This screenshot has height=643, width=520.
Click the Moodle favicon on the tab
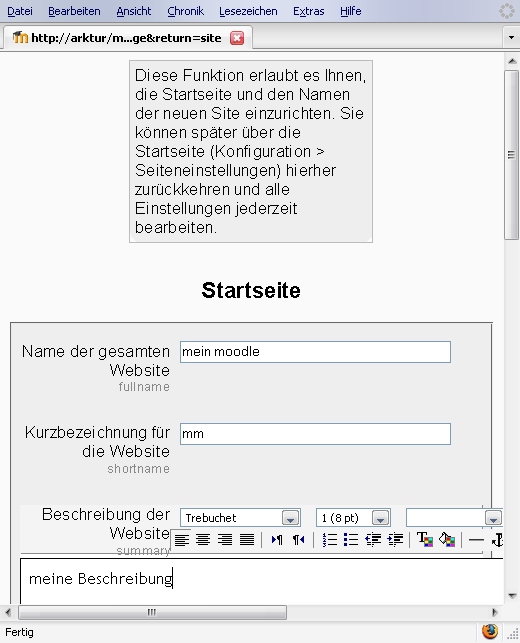[20, 37]
